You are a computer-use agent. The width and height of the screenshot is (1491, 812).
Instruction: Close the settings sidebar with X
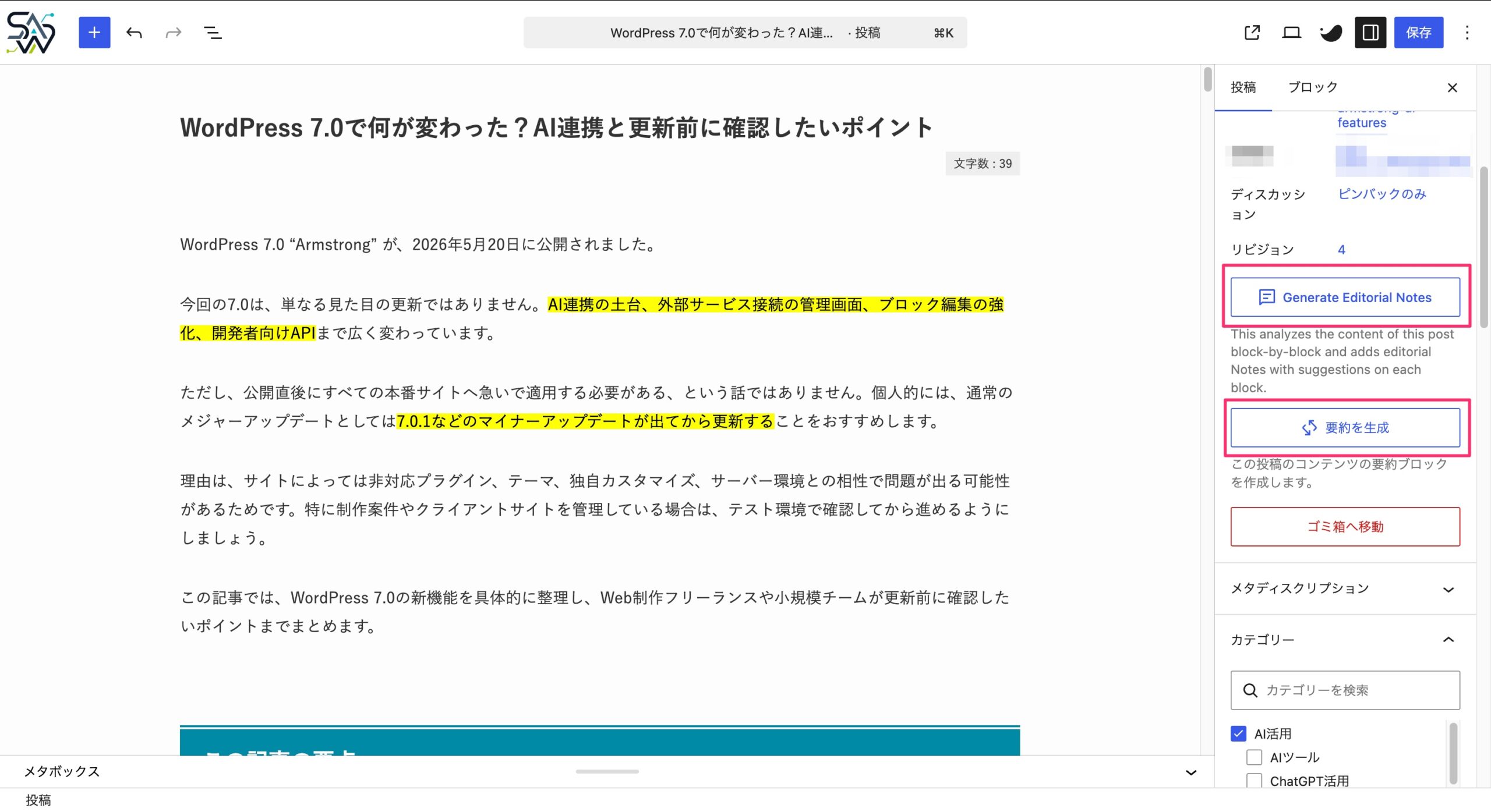[x=1453, y=87]
